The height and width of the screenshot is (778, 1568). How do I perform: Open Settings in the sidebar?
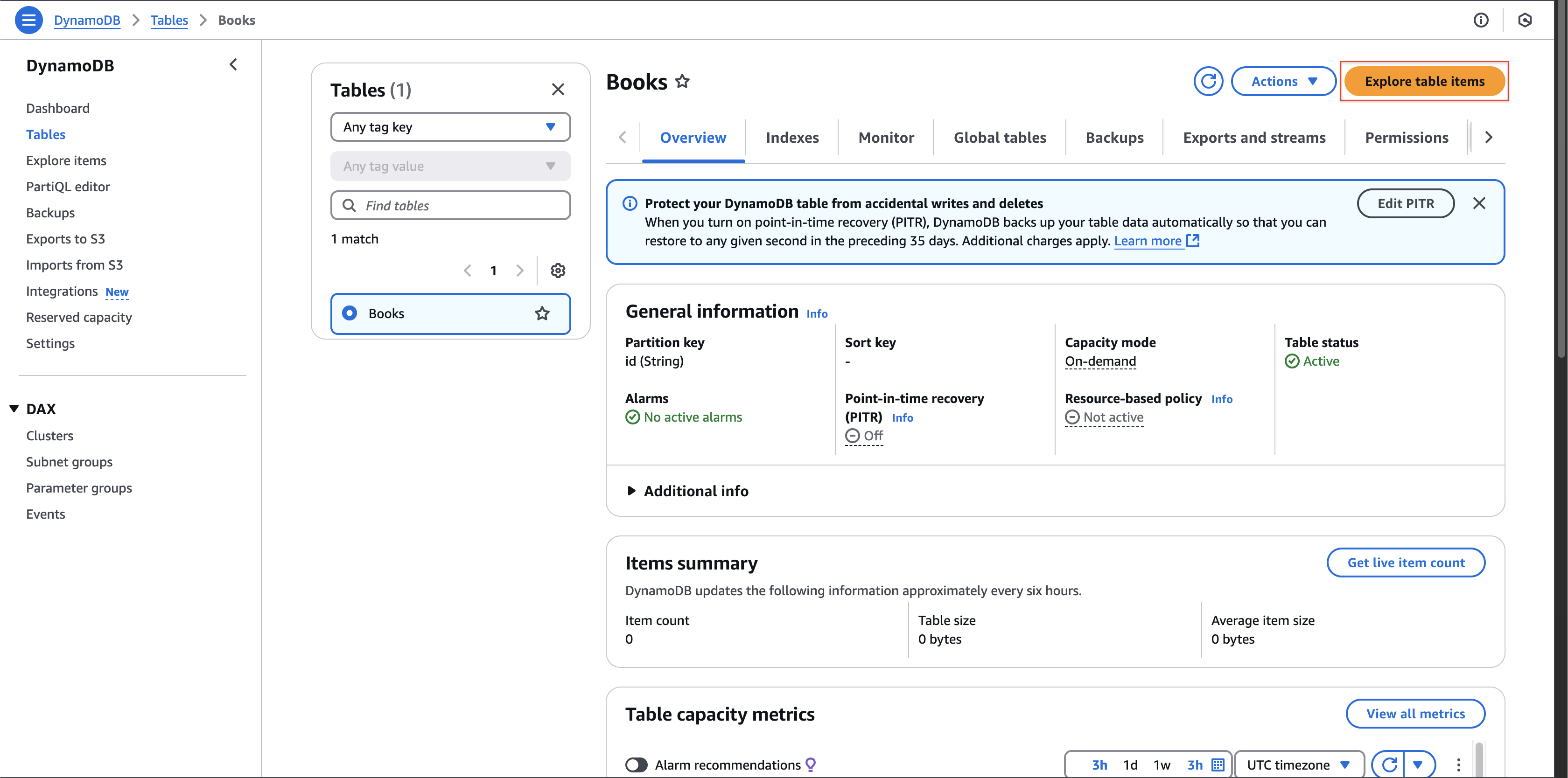point(50,344)
